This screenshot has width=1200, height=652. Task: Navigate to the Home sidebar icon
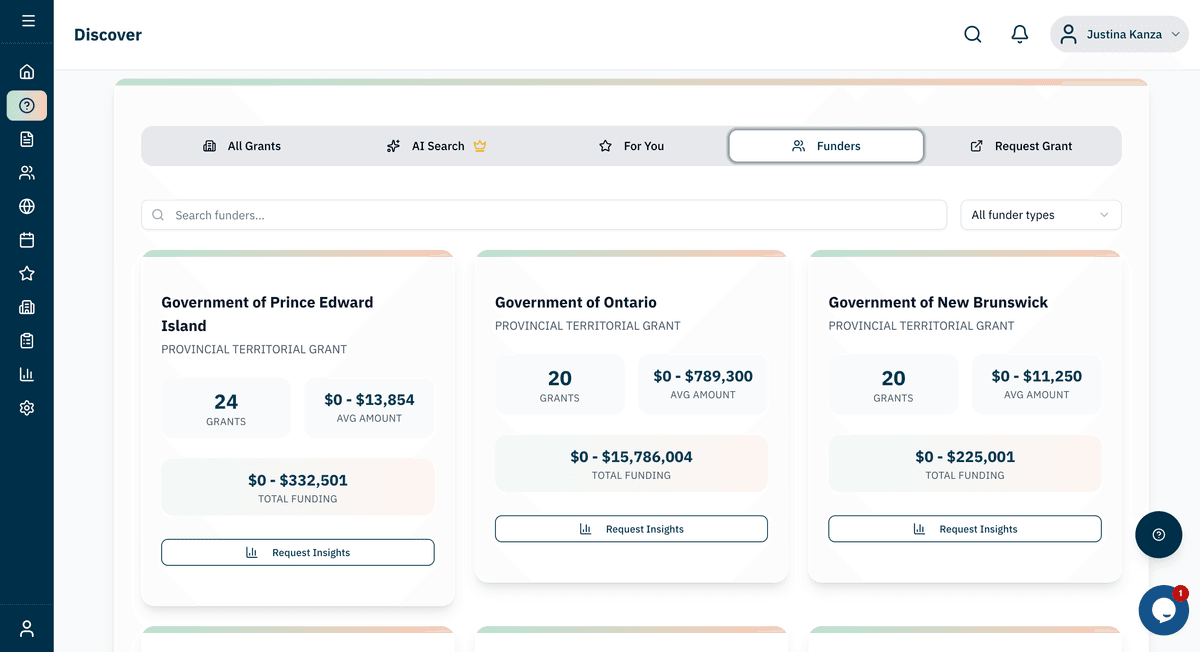point(26,71)
